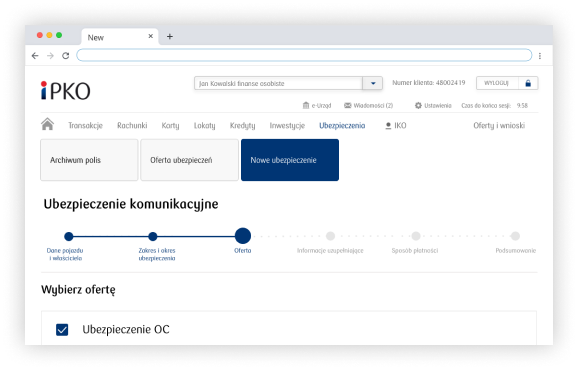Go to home via house icon
The height and width of the screenshot is (370, 578).
(47, 124)
